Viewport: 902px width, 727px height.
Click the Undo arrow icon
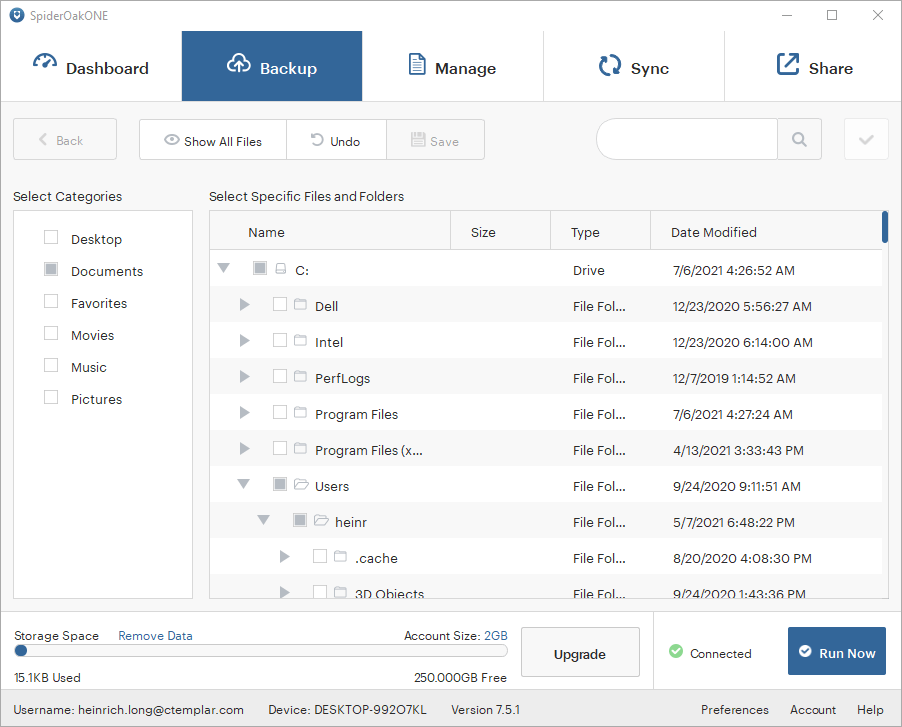click(x=317, y=139)
